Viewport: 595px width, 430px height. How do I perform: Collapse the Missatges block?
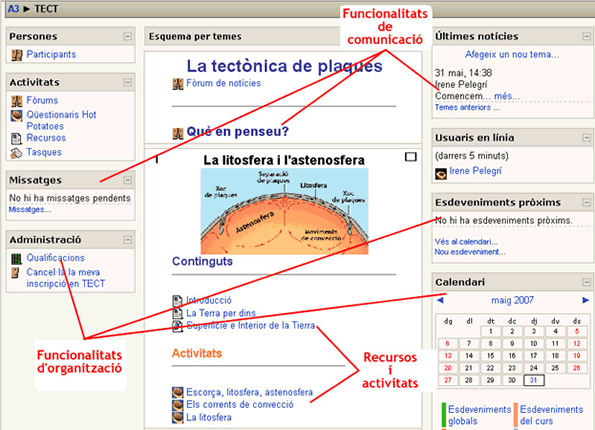point(128,180)
